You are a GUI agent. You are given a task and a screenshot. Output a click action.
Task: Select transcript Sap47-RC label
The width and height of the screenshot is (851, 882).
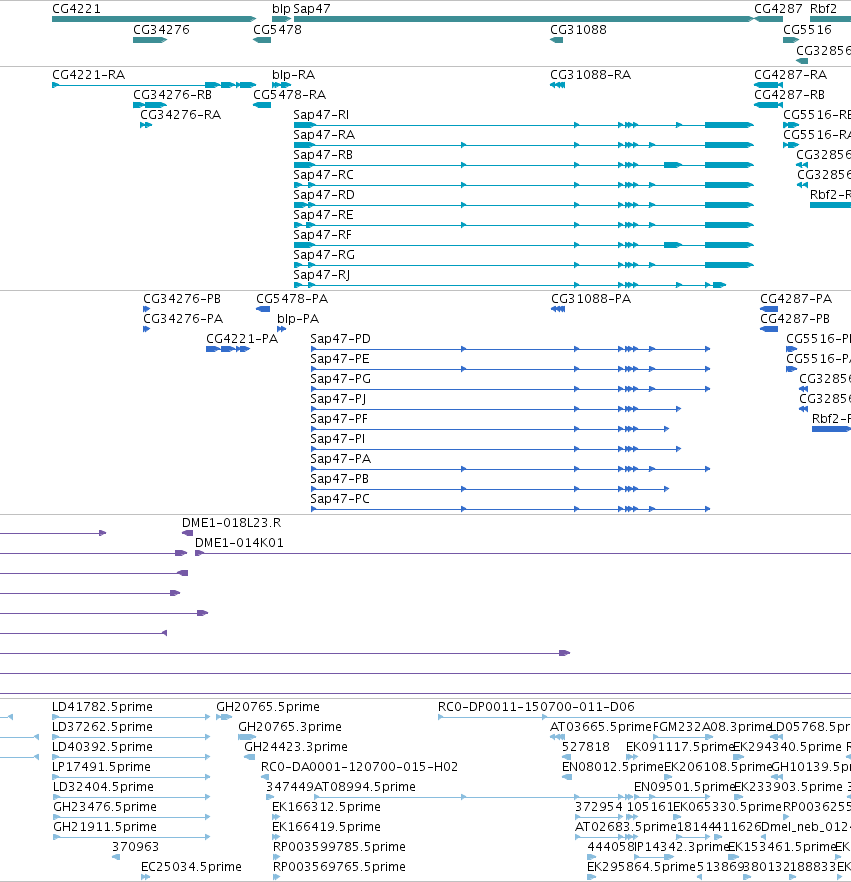pyautogui.click(x=323, y=175)
